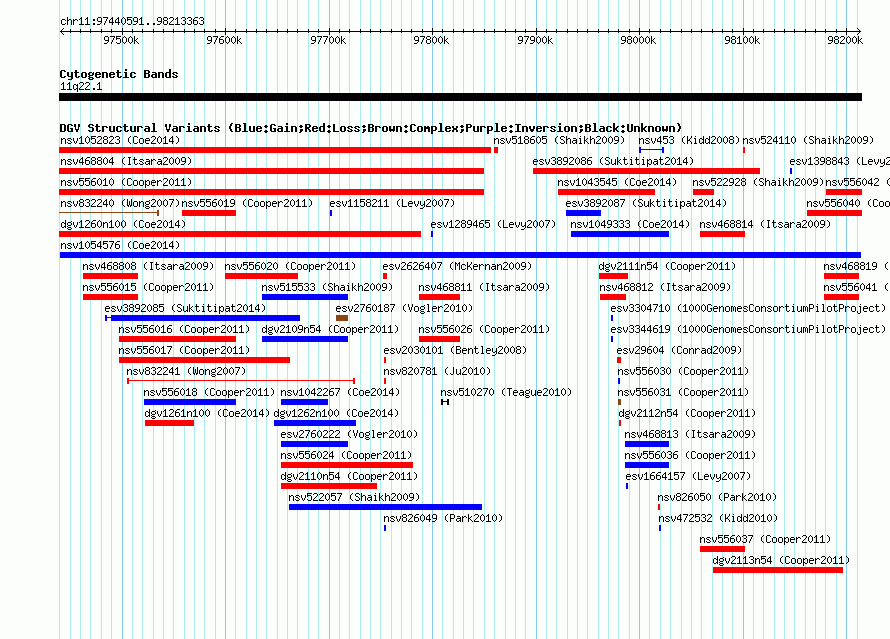Click esv3892086 (Suktitipat2014) label
This screenshot has height=639, width=890.
(613, 161)
